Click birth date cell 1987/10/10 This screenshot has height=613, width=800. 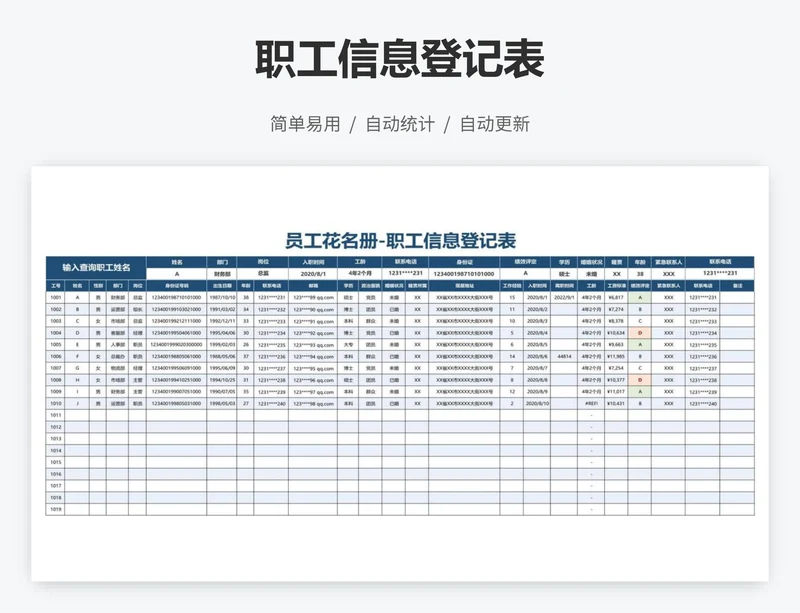(222, 298)
